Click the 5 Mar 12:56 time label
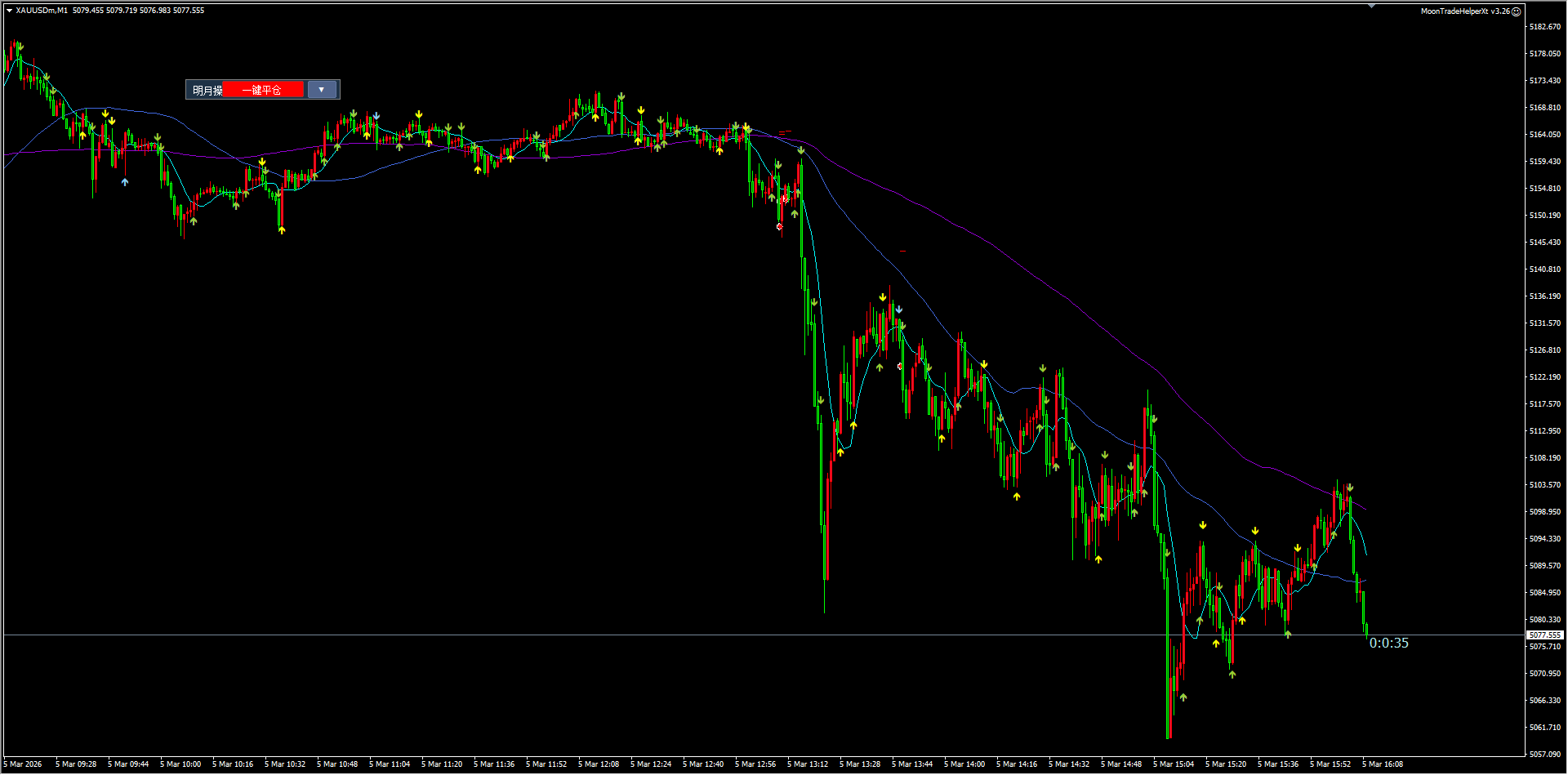This screenshot has width=1568, height=775. tap(755, 764)
